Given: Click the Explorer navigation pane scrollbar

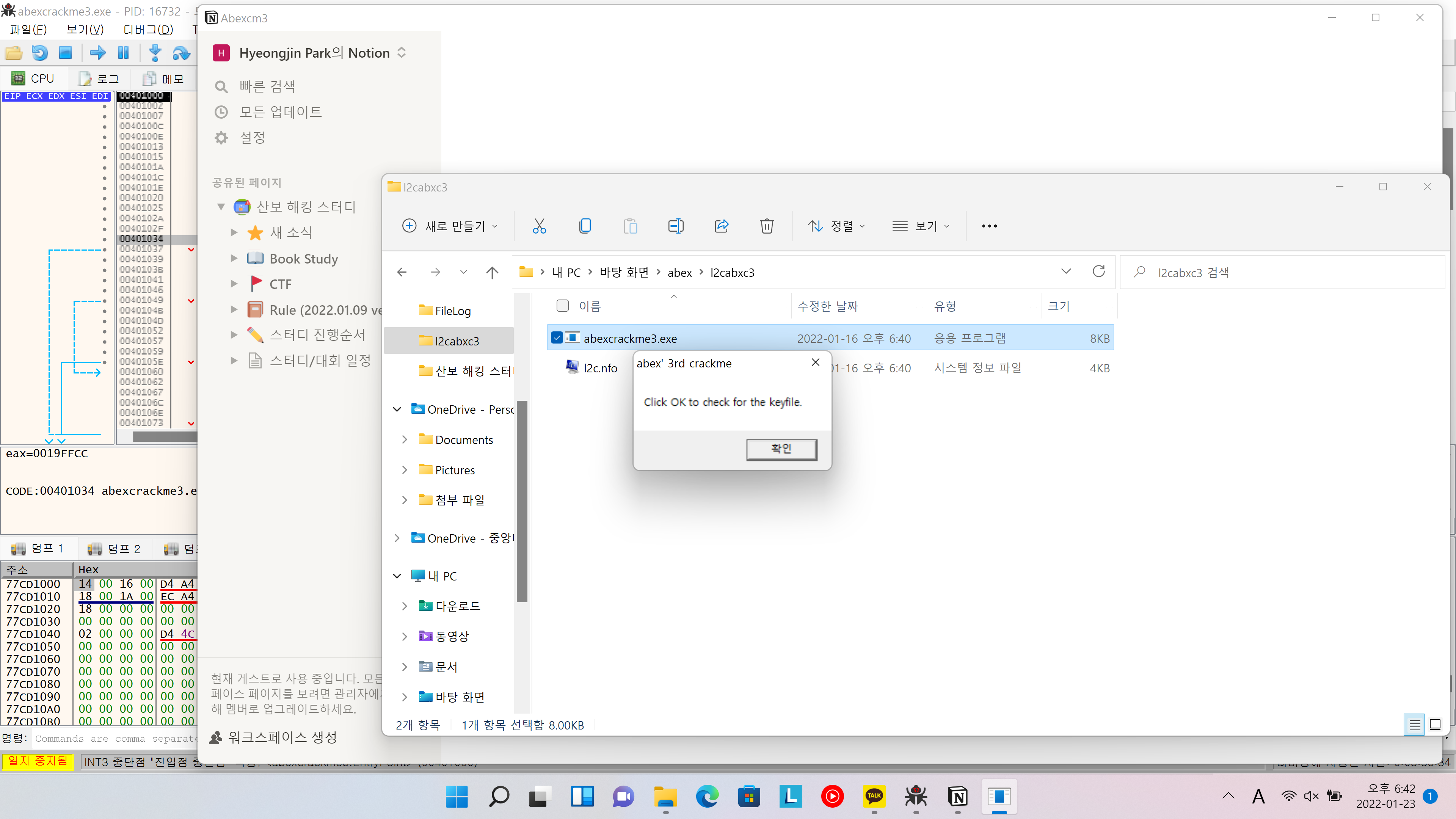Looking at the screenshot, I should 522,501.
